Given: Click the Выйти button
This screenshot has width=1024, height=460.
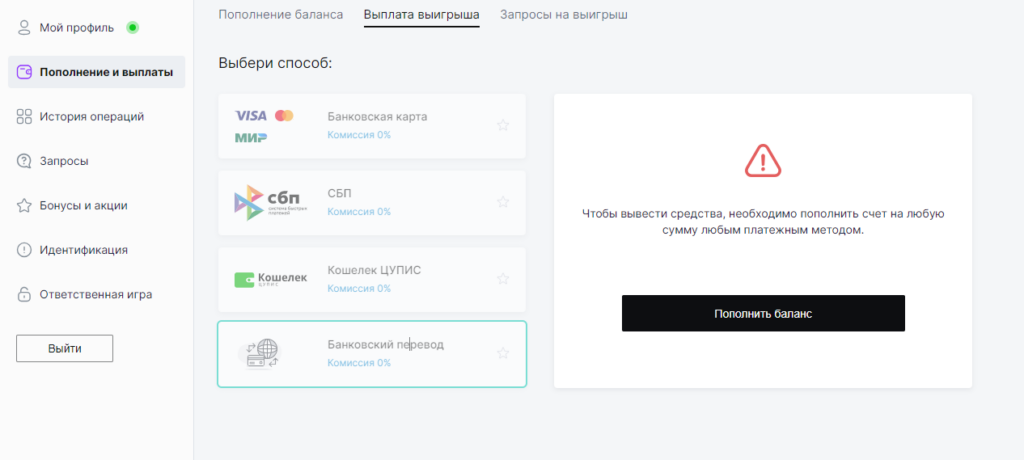Looking at the screenshot, I should point(65,348).
